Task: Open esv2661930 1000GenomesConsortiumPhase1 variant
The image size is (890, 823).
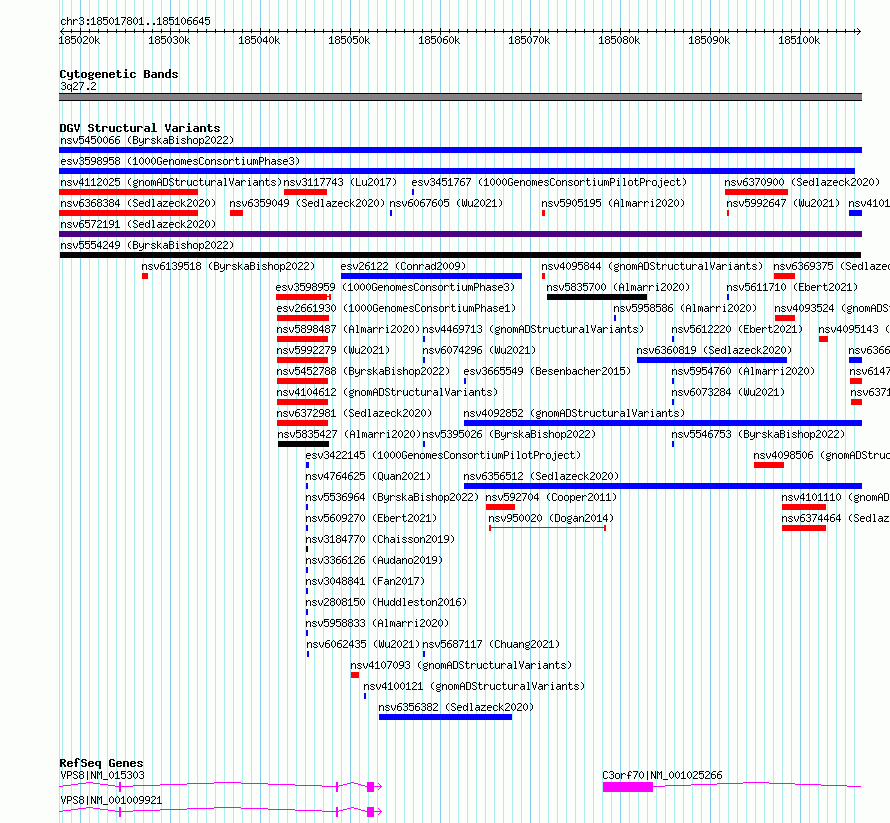Action: [396, 308]
